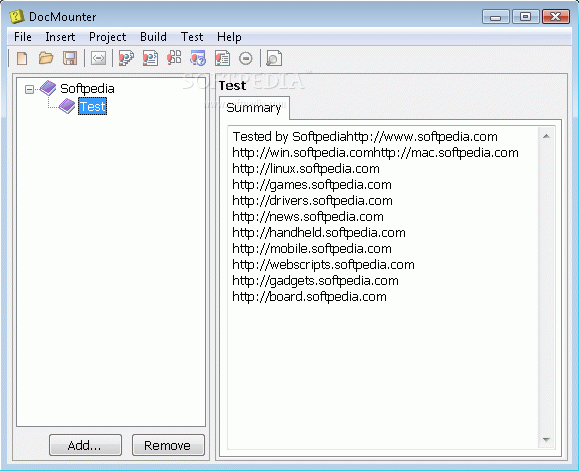
Task: Open a project with the folder icon
Action: tap(46, 58)
